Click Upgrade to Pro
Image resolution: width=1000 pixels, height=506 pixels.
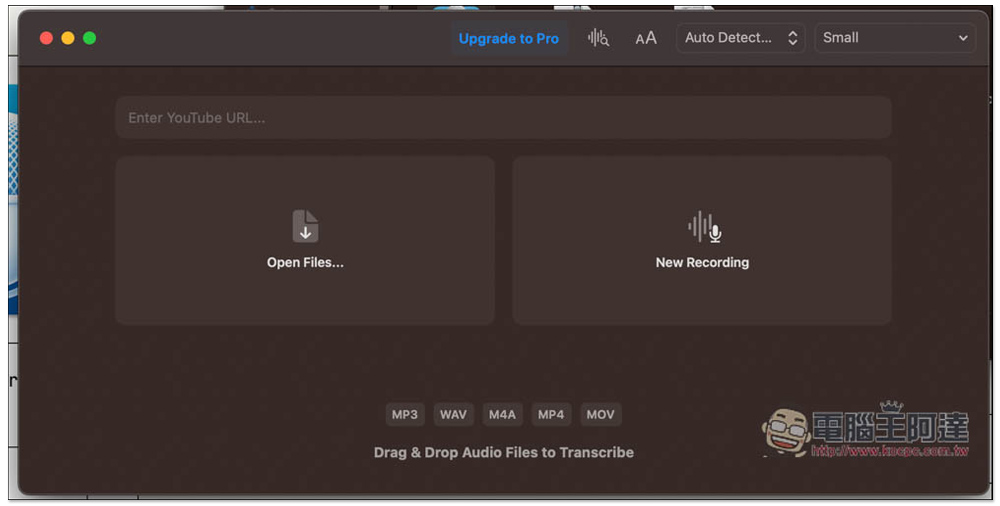click(x=508, y=38)
